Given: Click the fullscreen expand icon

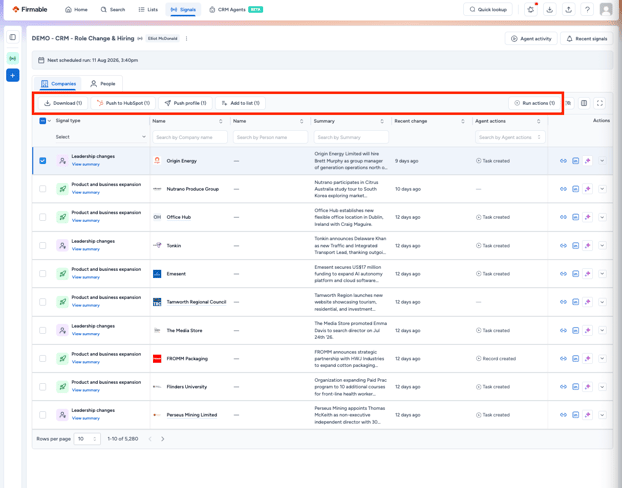Looking at the screenshot, I should click(x=600, y=103).
